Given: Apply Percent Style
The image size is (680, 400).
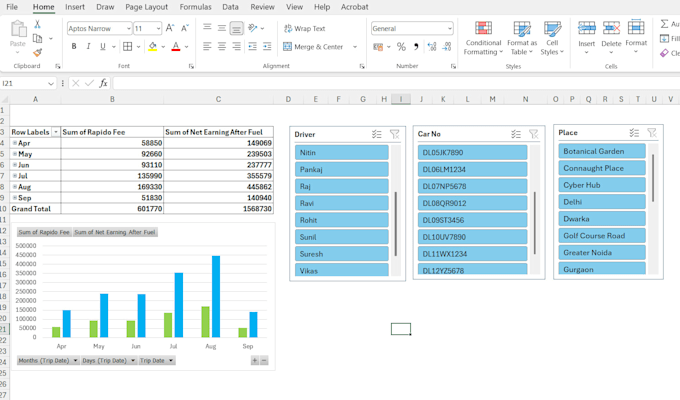Looking at the screenshot, I should pos(402,46).
